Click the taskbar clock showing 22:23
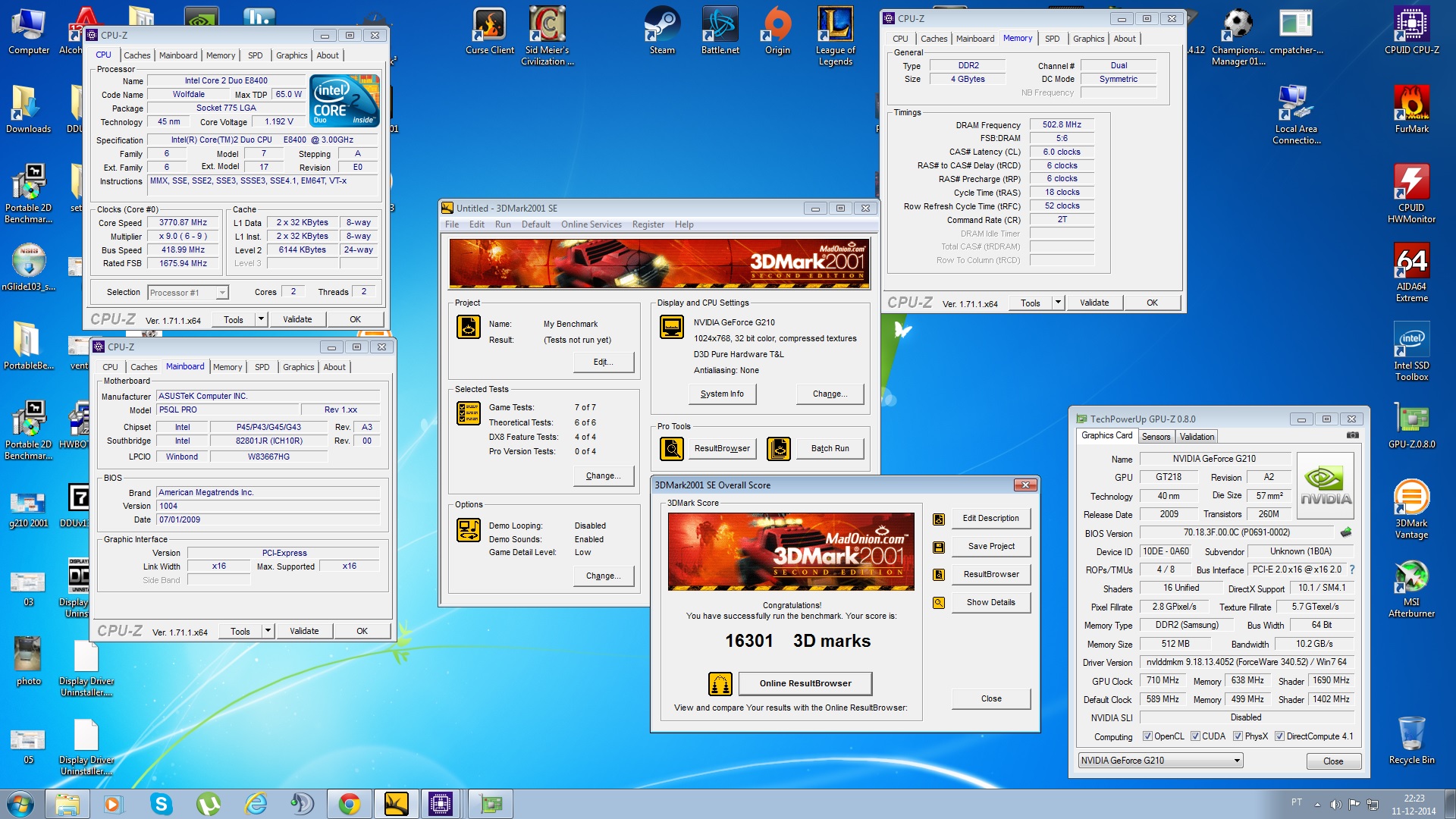 click(1414, 805)
